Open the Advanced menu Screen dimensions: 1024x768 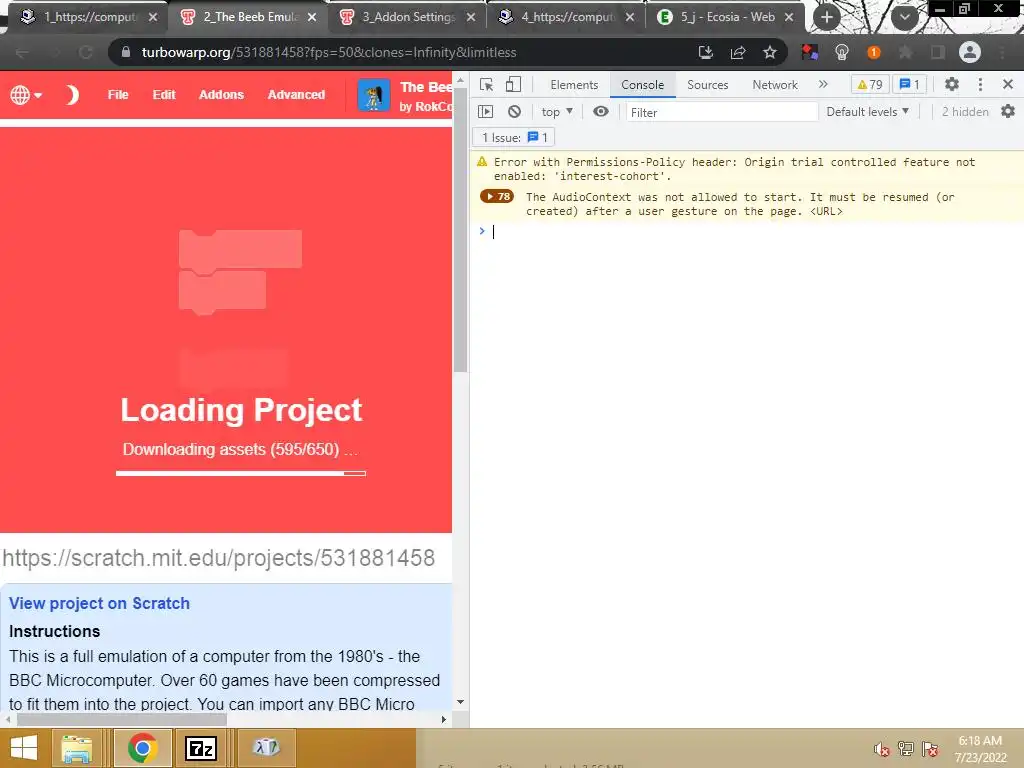296,95
